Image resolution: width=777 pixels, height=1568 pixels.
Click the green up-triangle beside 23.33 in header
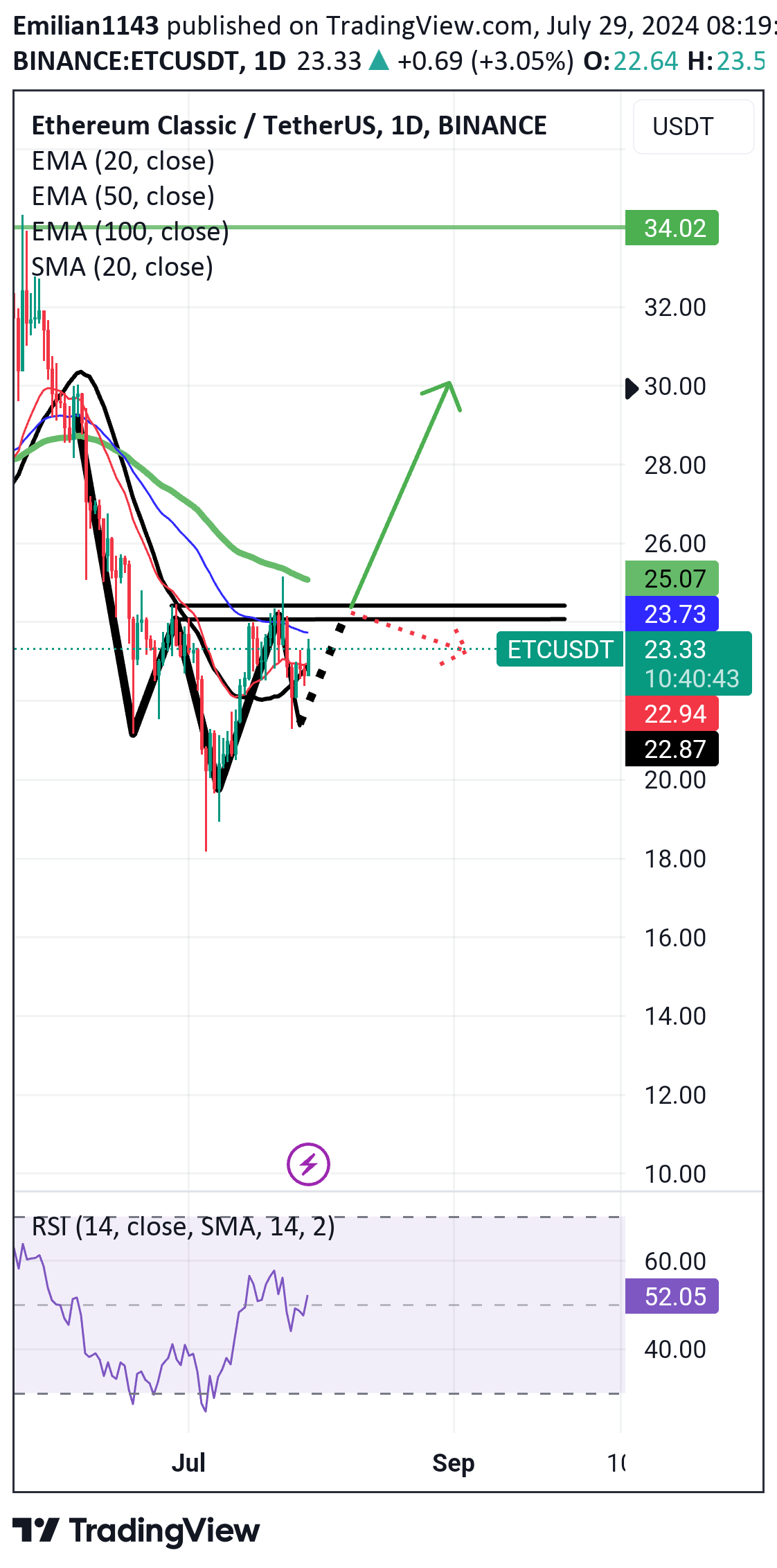click(379, 61)
